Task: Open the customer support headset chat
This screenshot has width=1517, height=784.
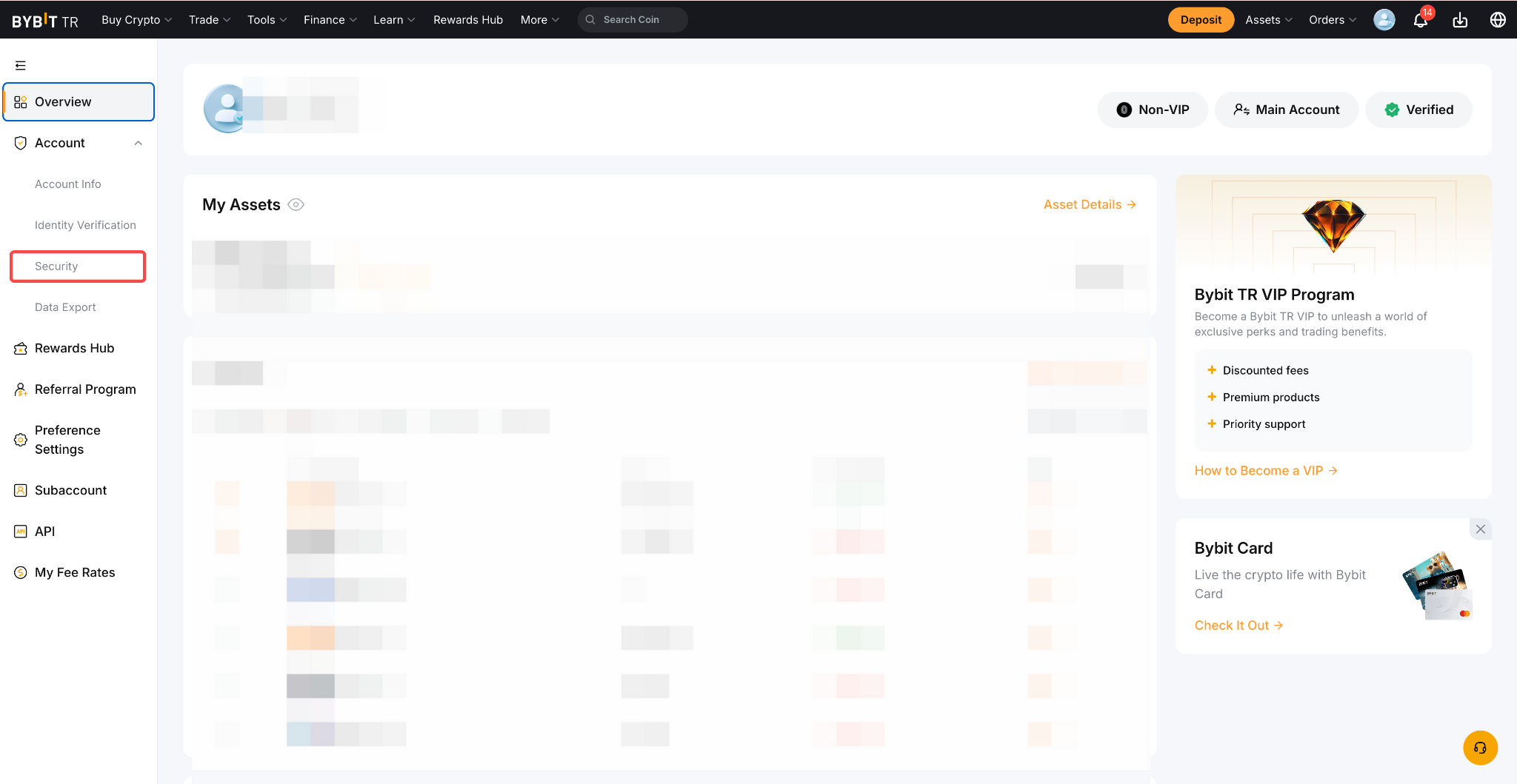Action: point(1480,748)
